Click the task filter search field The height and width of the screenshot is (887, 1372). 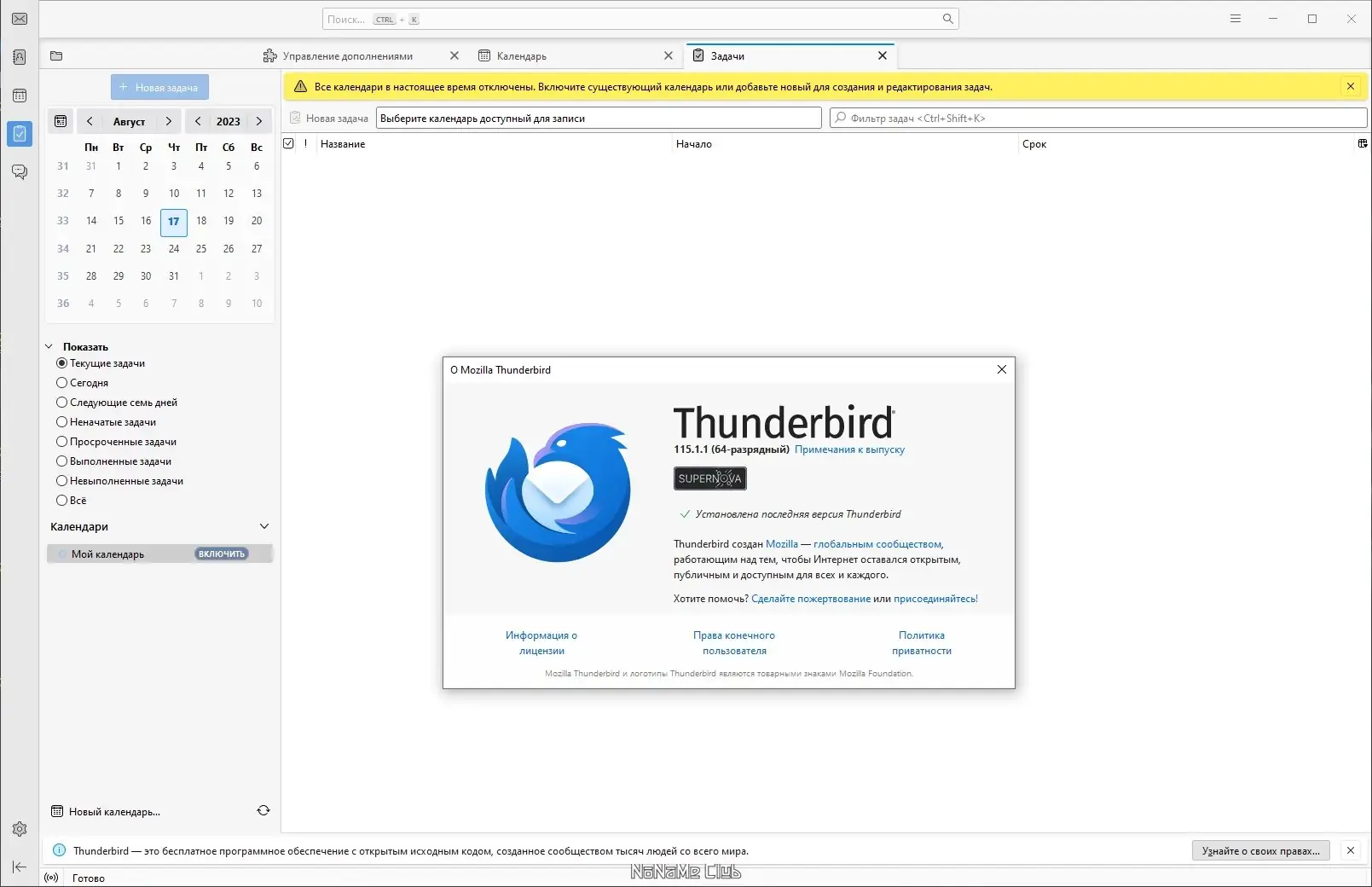click(x=1098, y=118)
